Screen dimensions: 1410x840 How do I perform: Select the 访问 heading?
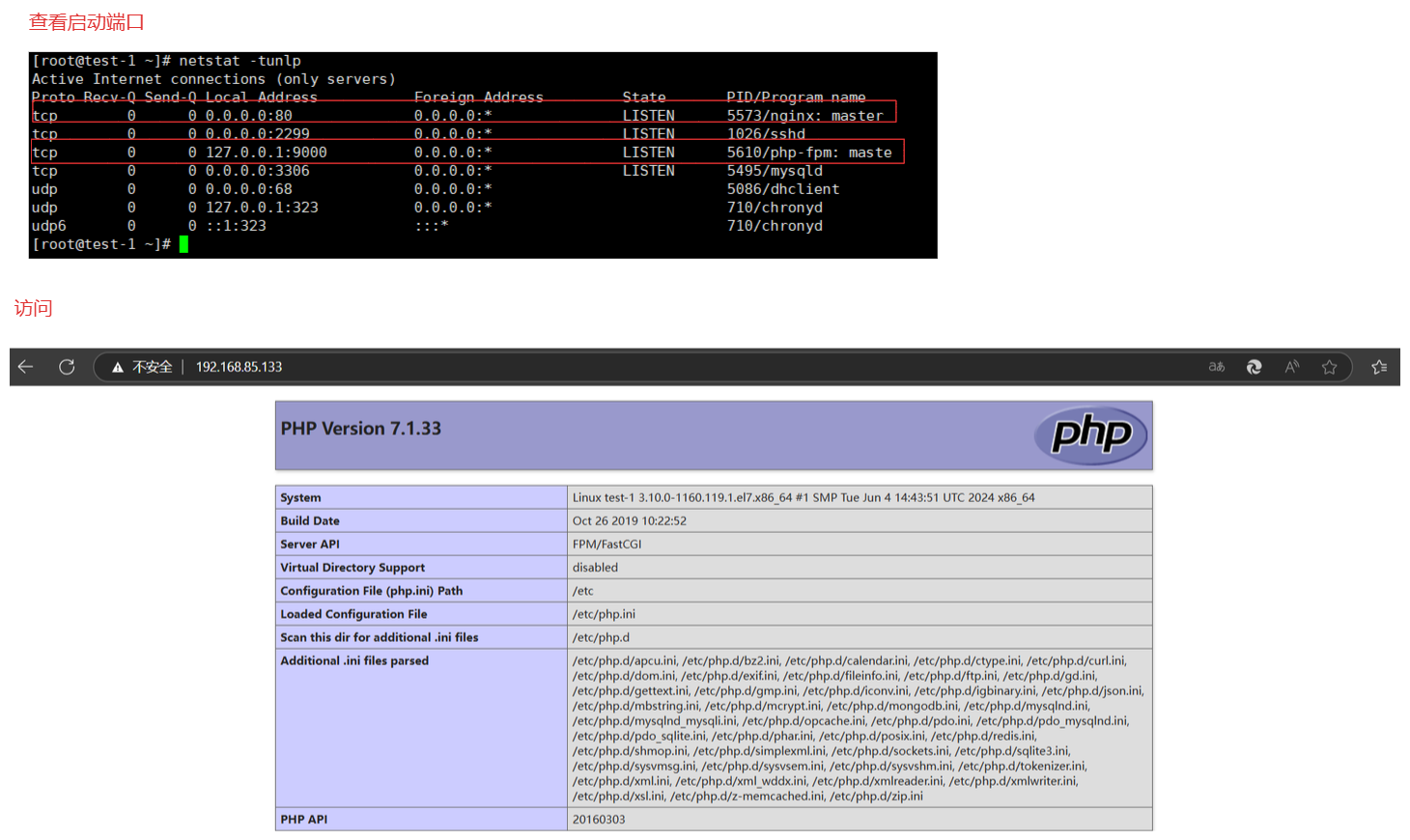point(33,308)
